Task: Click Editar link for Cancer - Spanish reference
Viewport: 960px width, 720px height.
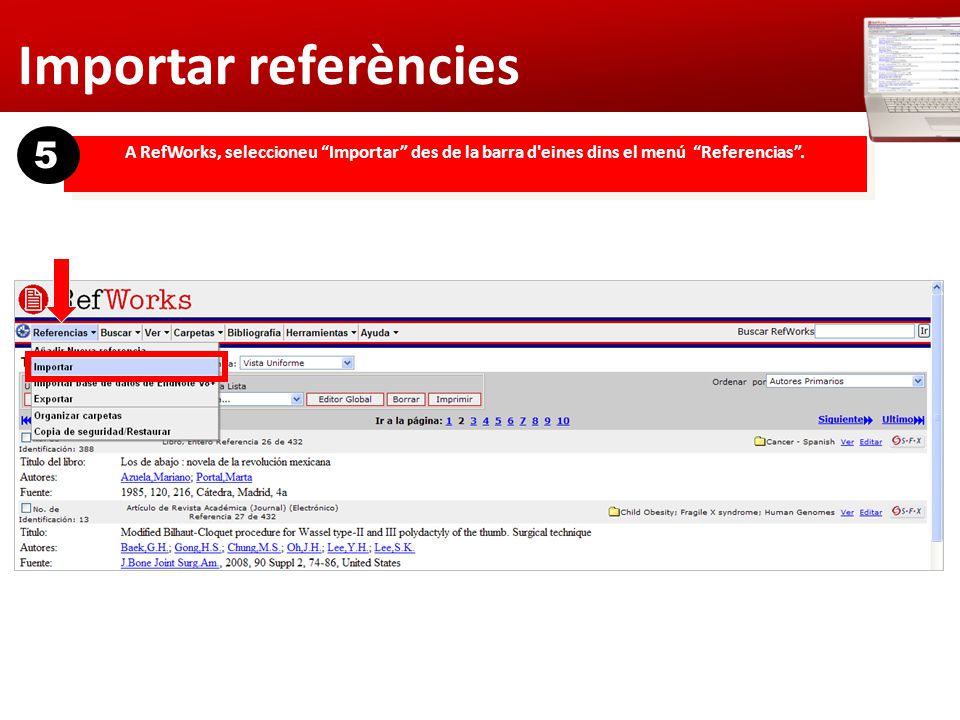Action: click(x=871, y=442)
